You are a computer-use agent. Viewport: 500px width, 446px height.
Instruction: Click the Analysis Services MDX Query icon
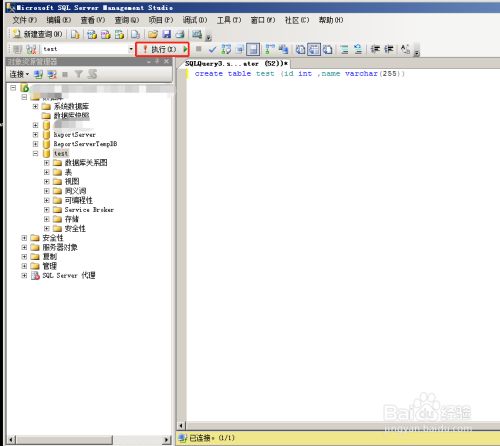coord(92,34)
